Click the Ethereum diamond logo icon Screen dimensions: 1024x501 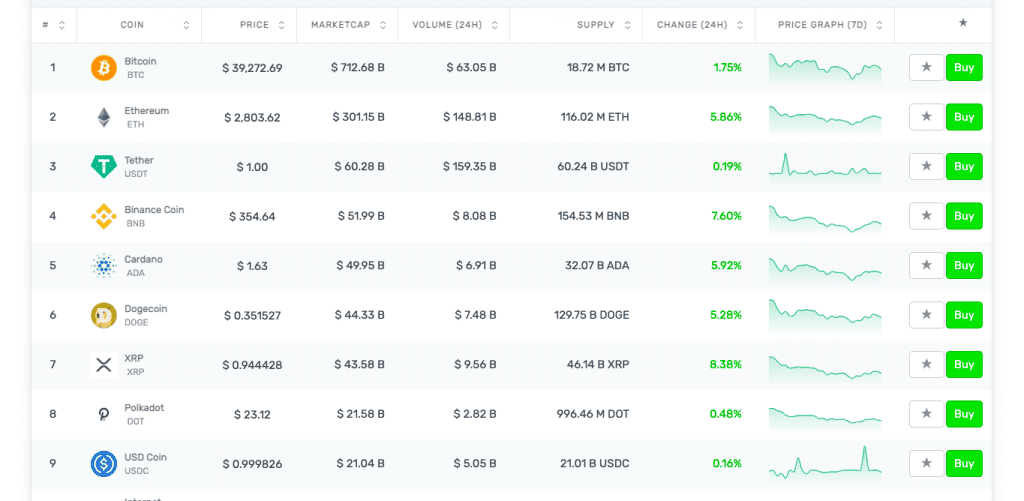[104, 117]
